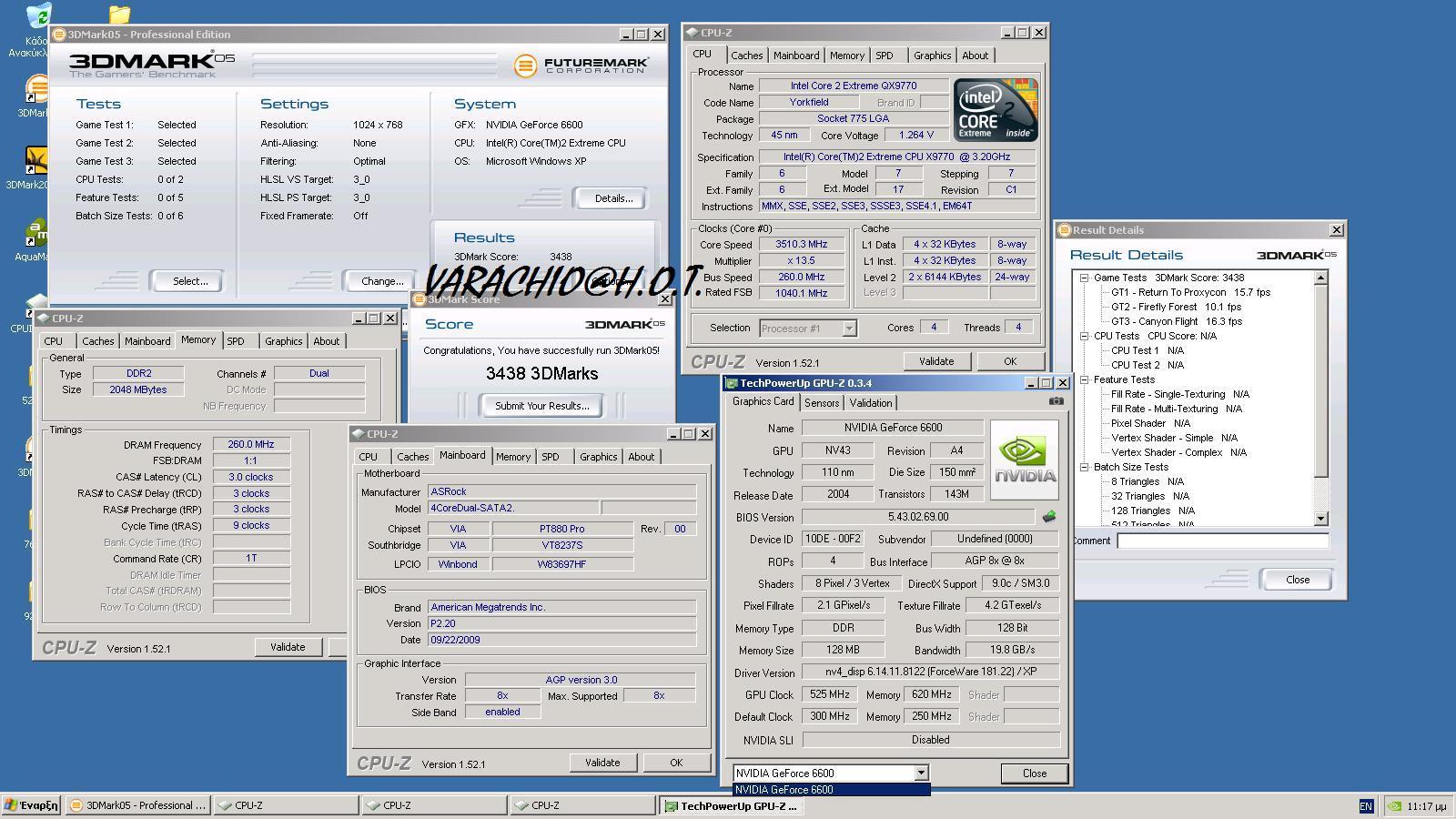Click the GPU-Z title bar icon
This screenshot has width=1456, height=819.
(732, 383)
